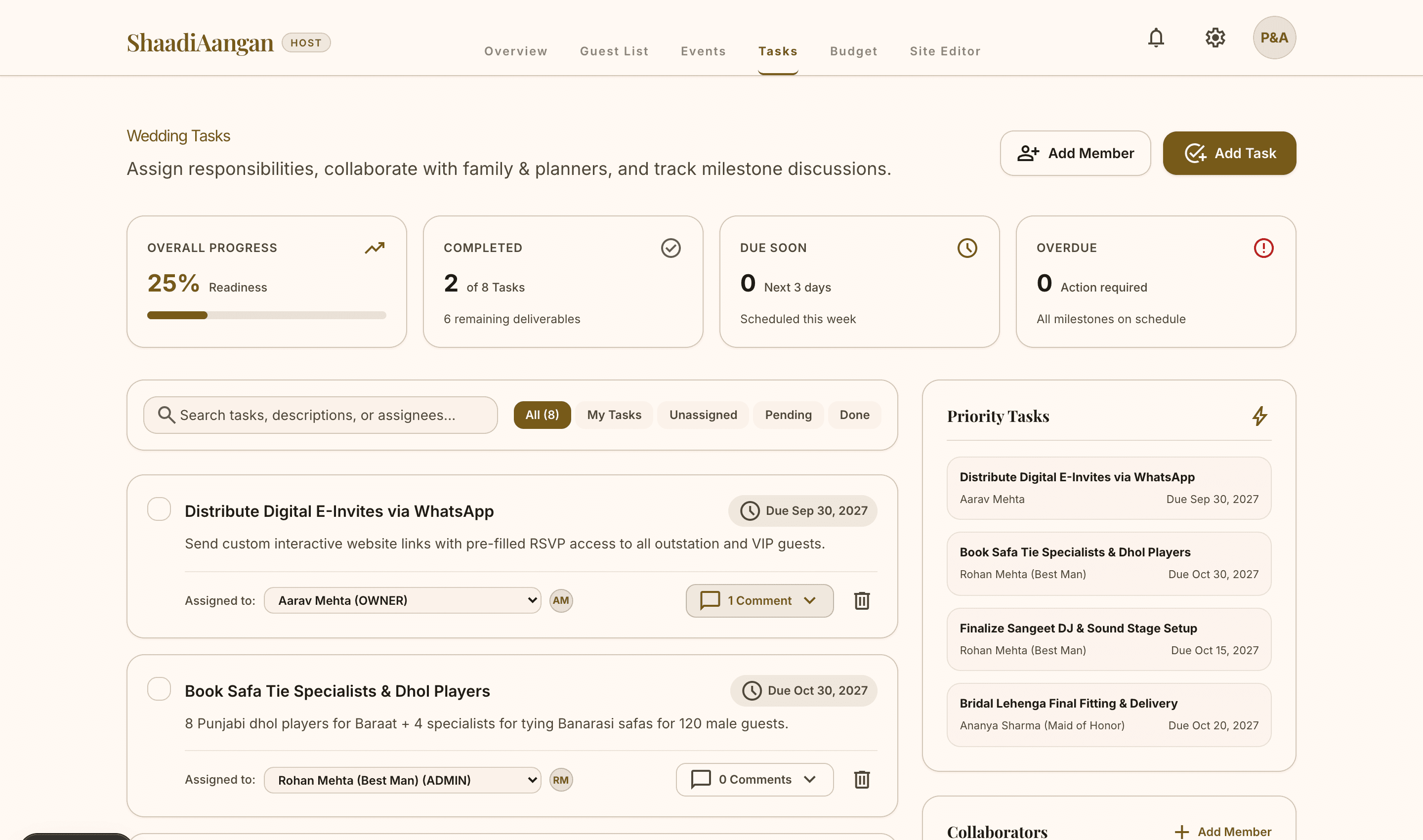This screenshot has width=1423, height=840.
Task: Open priority task Distribute Digital E-Invites card
Action: tap(1109, 488)
